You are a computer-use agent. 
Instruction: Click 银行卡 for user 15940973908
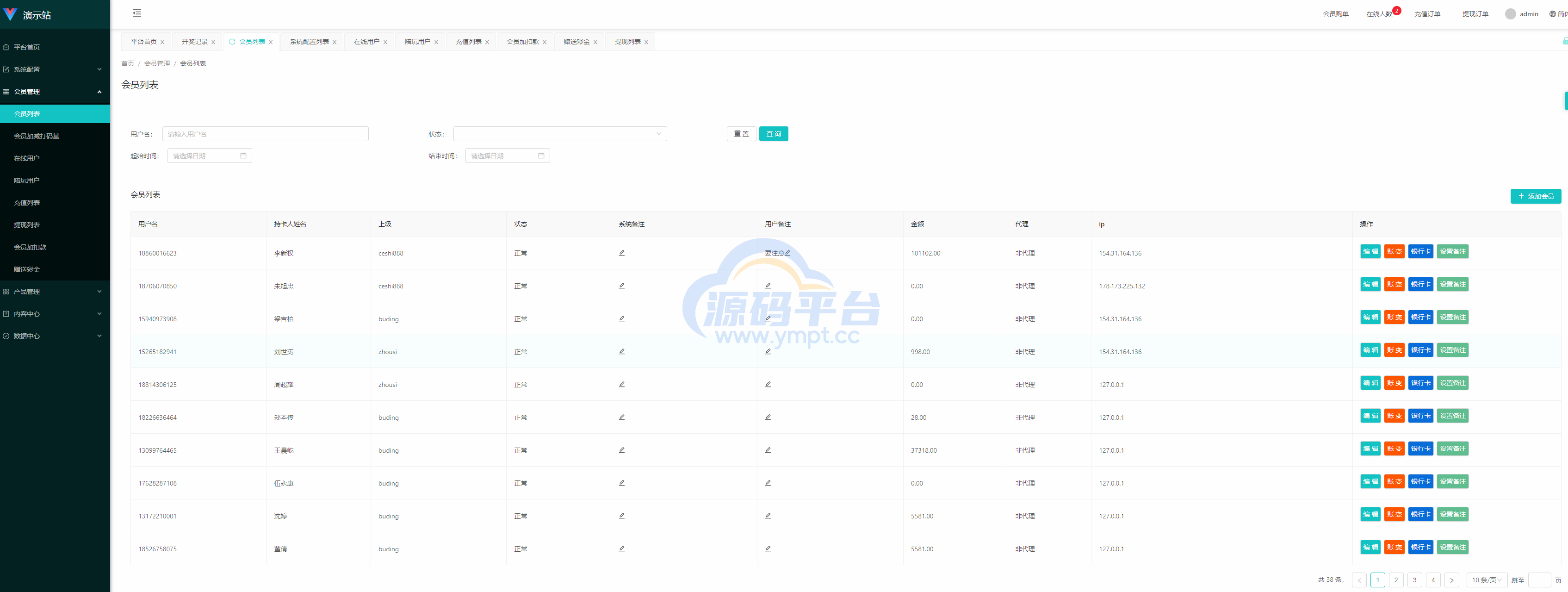(x=1421, y=318)
